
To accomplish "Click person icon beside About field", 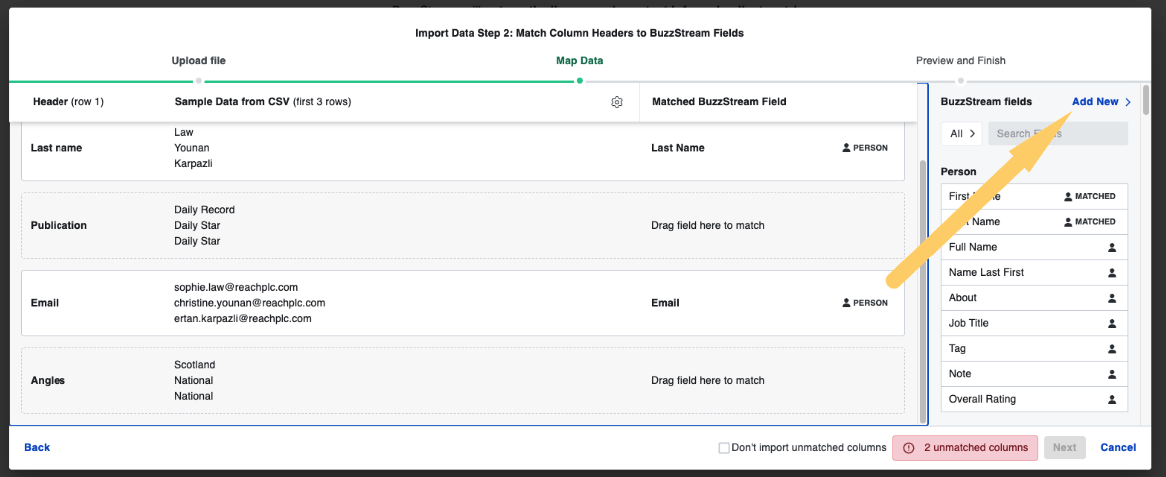I will [1112, 298].
